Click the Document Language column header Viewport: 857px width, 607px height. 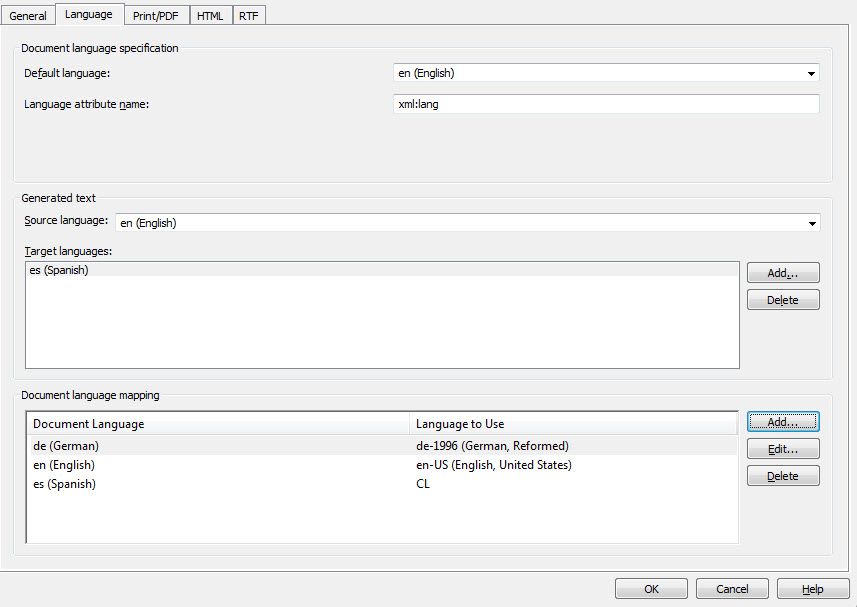click(x=218, y=424)
